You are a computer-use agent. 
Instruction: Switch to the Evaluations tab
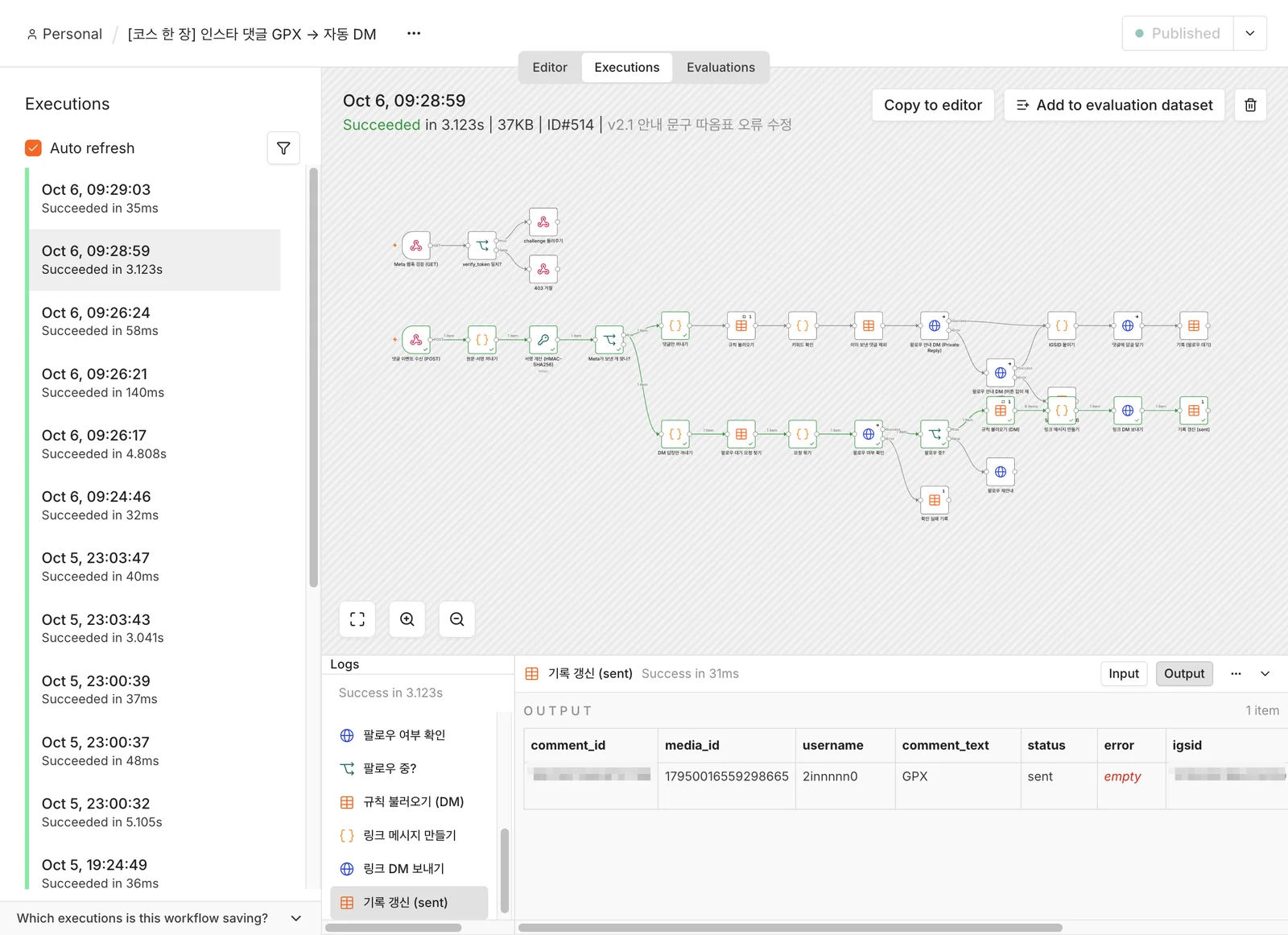pos(720,68)
